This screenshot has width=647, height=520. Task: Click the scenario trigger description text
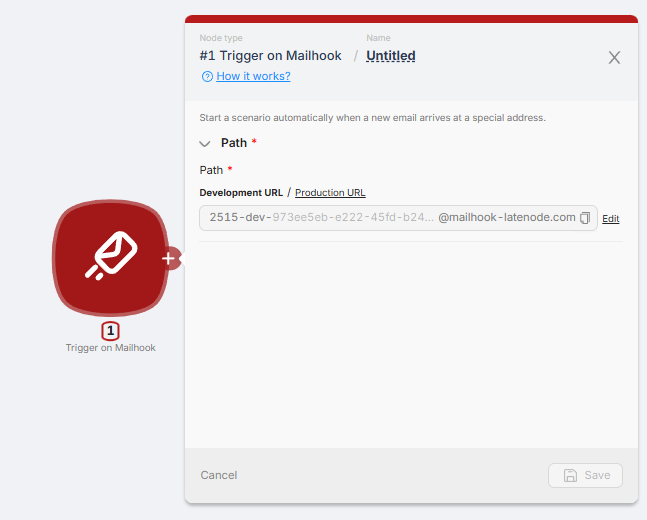click(x=372, y=117)
